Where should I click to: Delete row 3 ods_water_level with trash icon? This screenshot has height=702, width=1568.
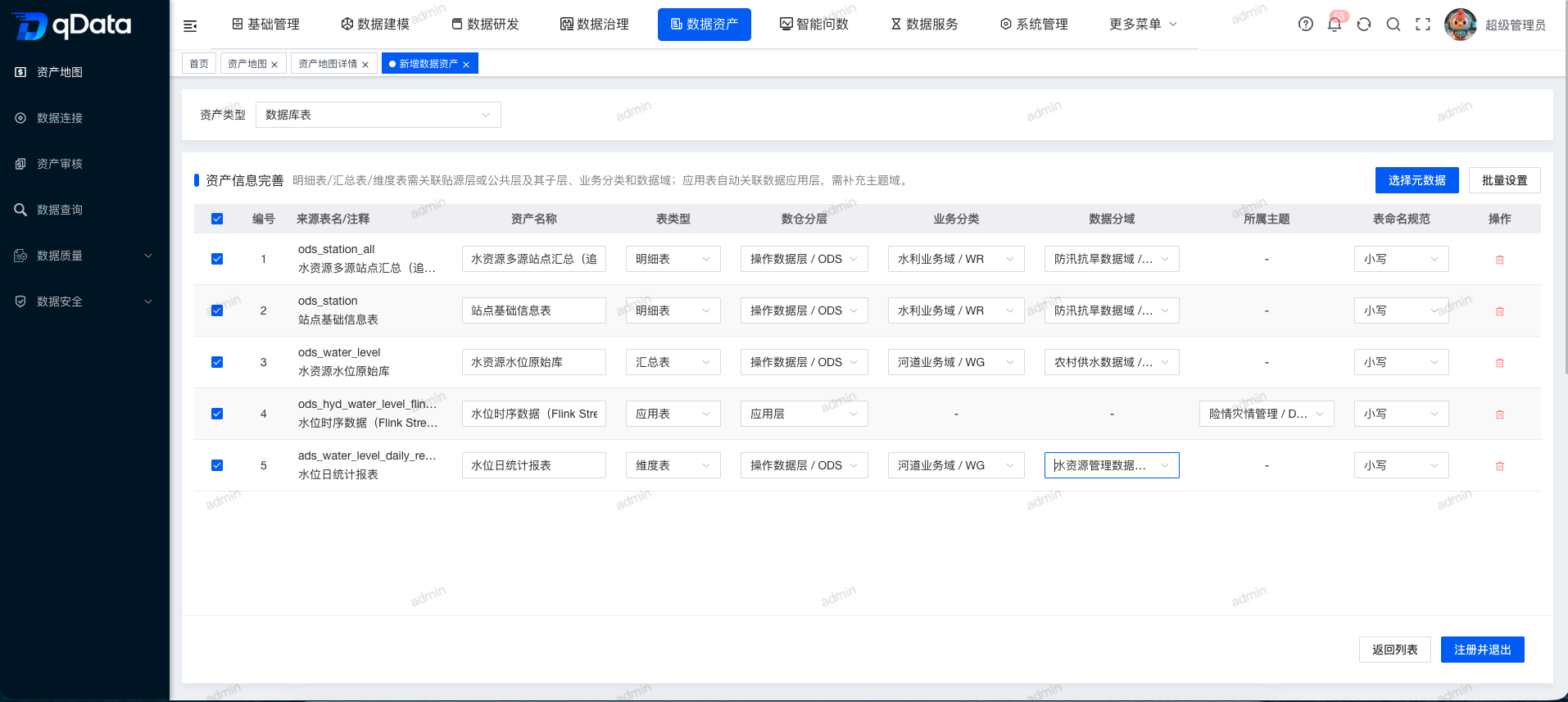1500,363
